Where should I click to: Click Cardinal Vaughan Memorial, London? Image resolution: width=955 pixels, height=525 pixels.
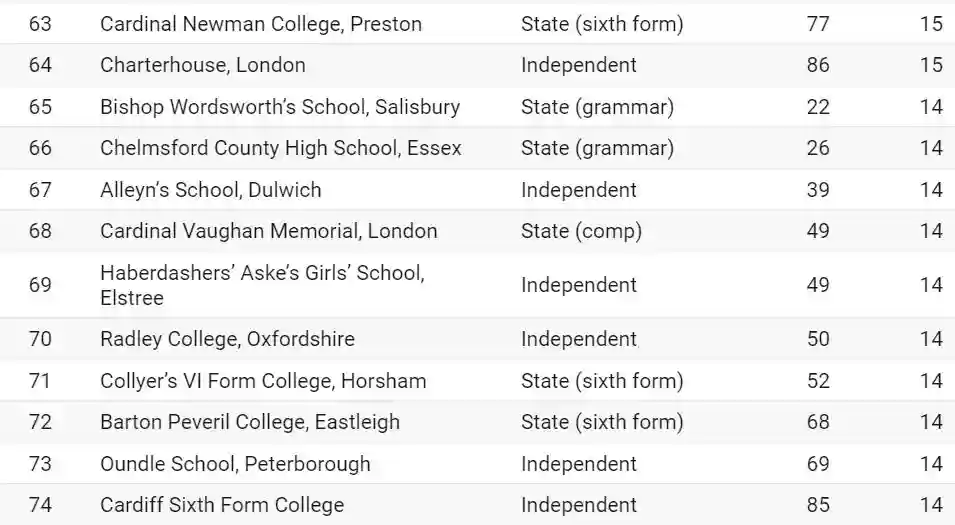click(x=269, y=231)
